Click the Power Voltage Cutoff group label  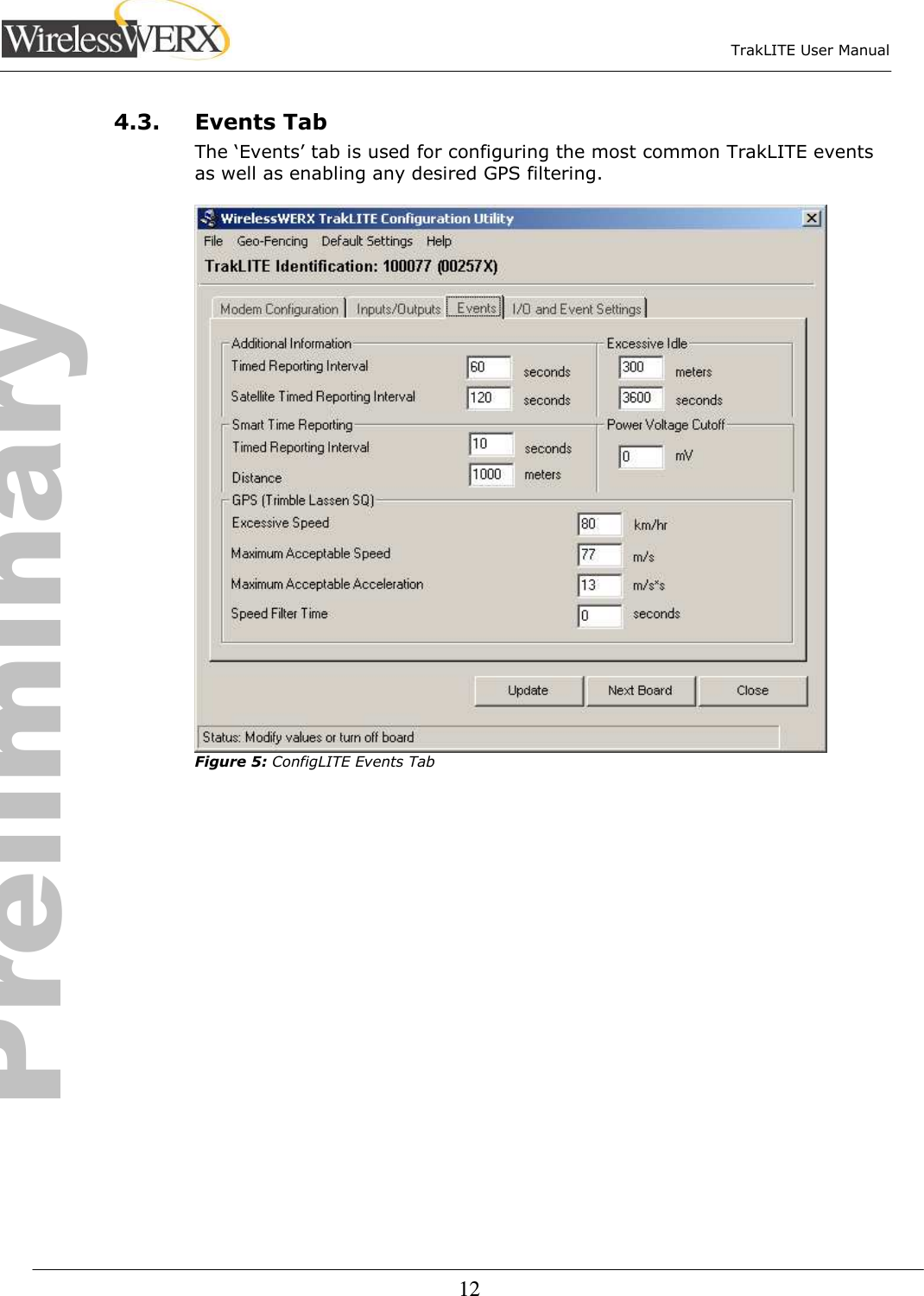[x=666, y=425]
